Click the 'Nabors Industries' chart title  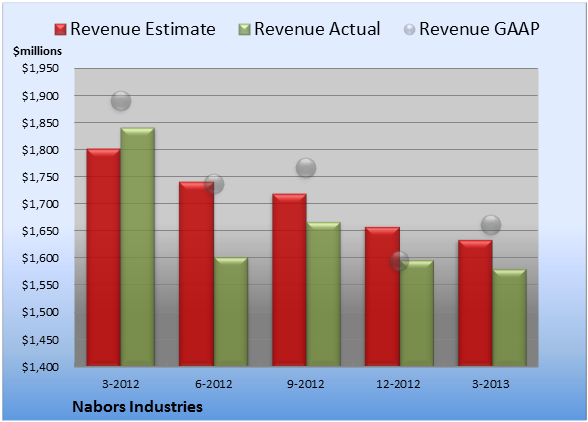click(137, 407)
